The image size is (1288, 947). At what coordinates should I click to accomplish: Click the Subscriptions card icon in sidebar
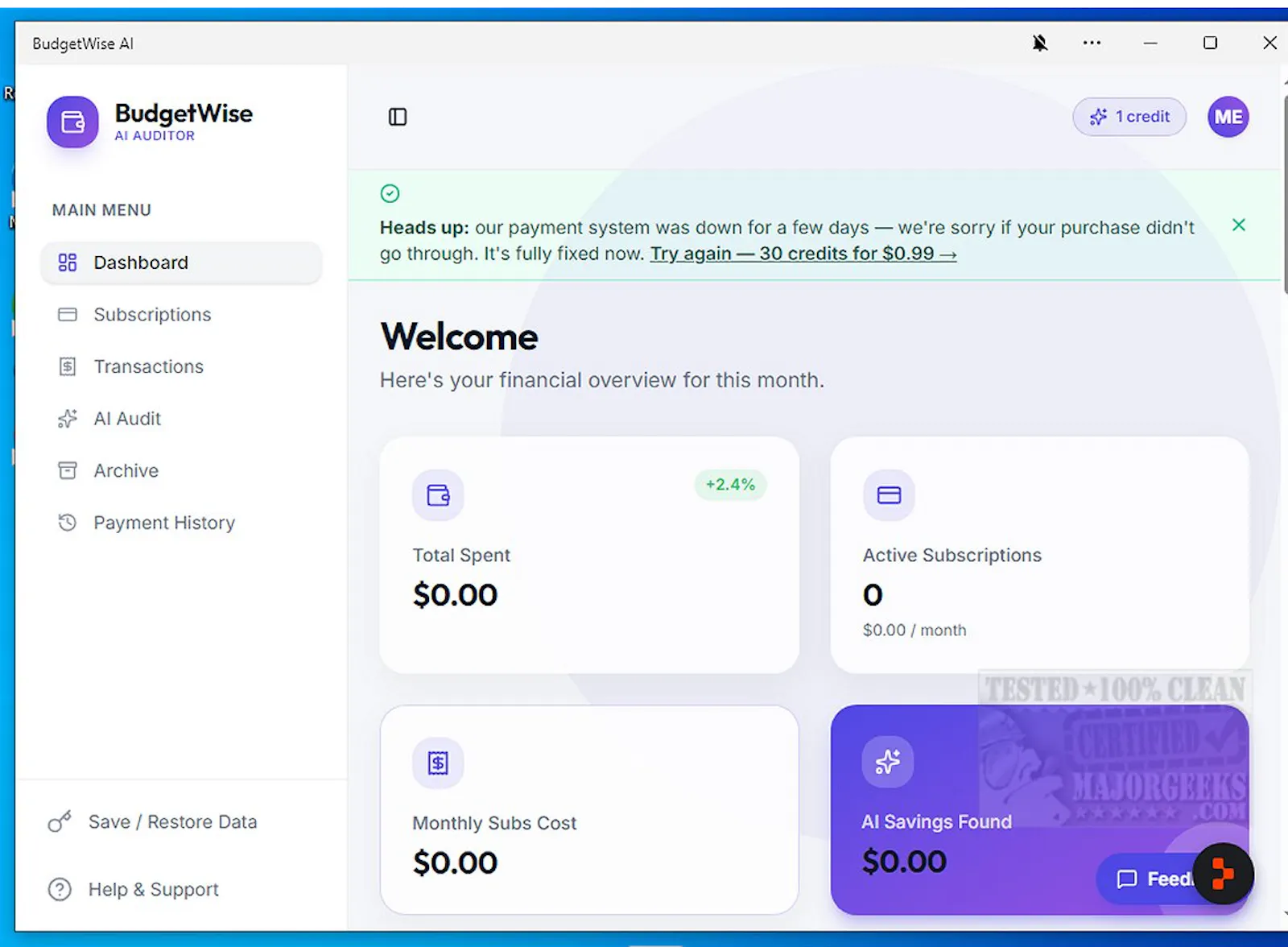pyautogui.click(x=68, y=315)
